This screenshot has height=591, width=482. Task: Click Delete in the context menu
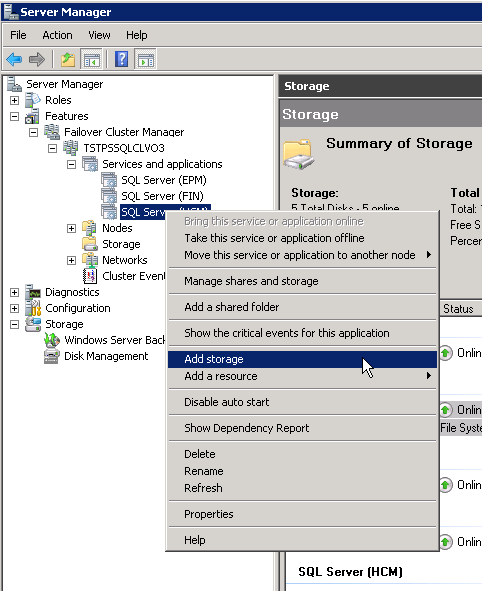click(302, 454)
